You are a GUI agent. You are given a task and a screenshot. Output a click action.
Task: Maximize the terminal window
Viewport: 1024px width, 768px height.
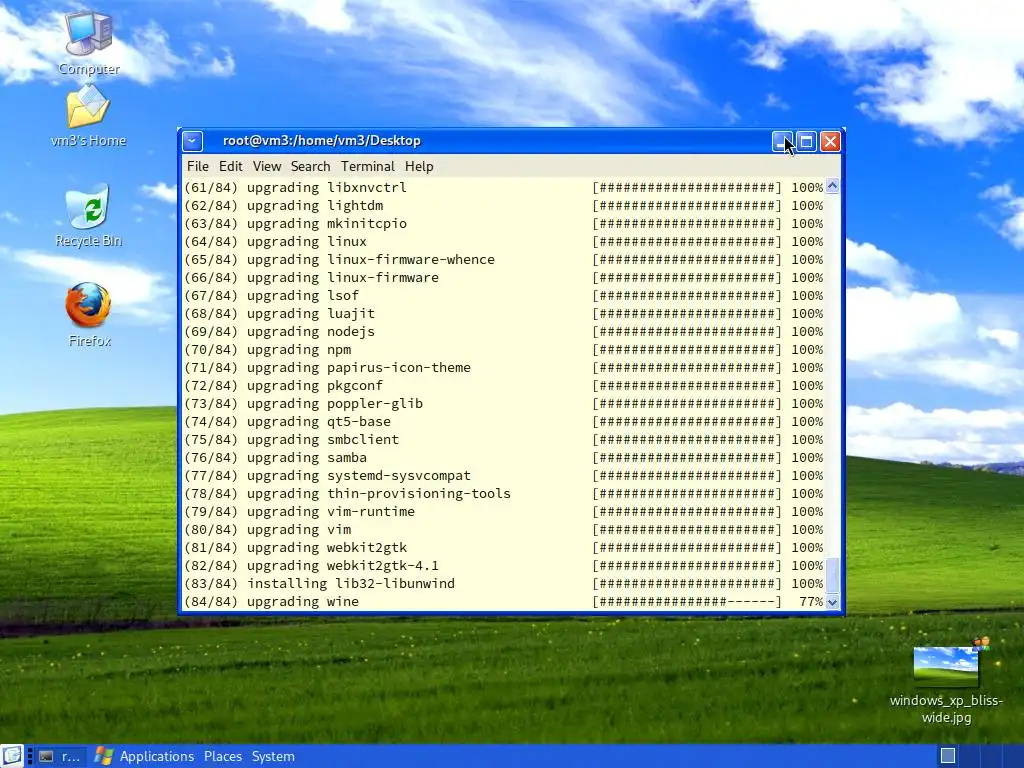click(x=806, y=141)
